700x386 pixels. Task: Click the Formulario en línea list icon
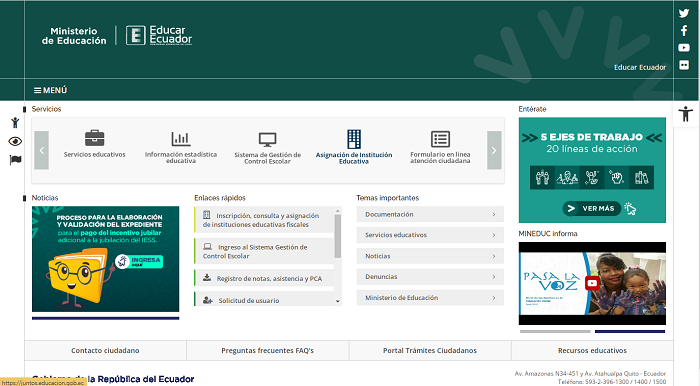[x=440, y=139]
